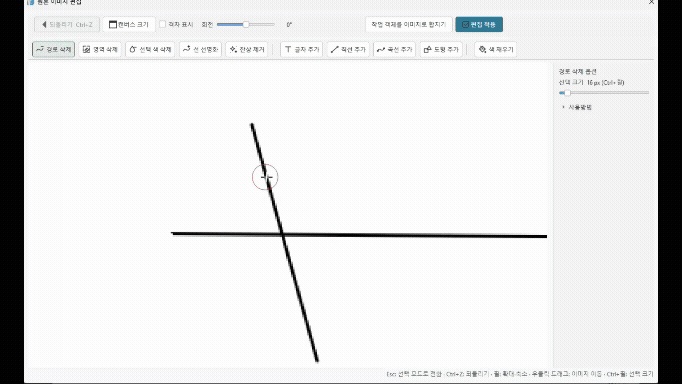
Task: Pick the 곡선 추가 curve tool
Action: (394, 50)
